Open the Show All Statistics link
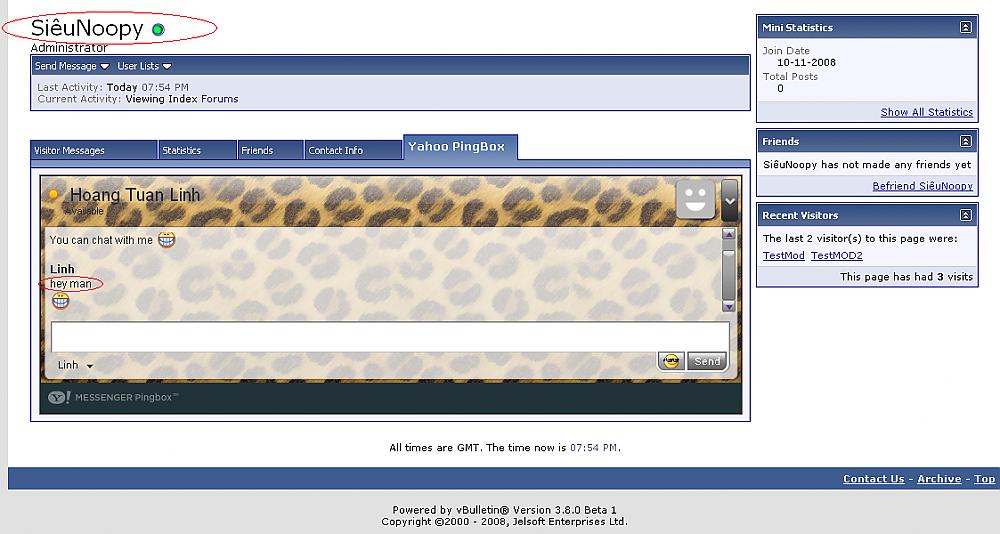1000x534 pixels. tap(926, 112)
